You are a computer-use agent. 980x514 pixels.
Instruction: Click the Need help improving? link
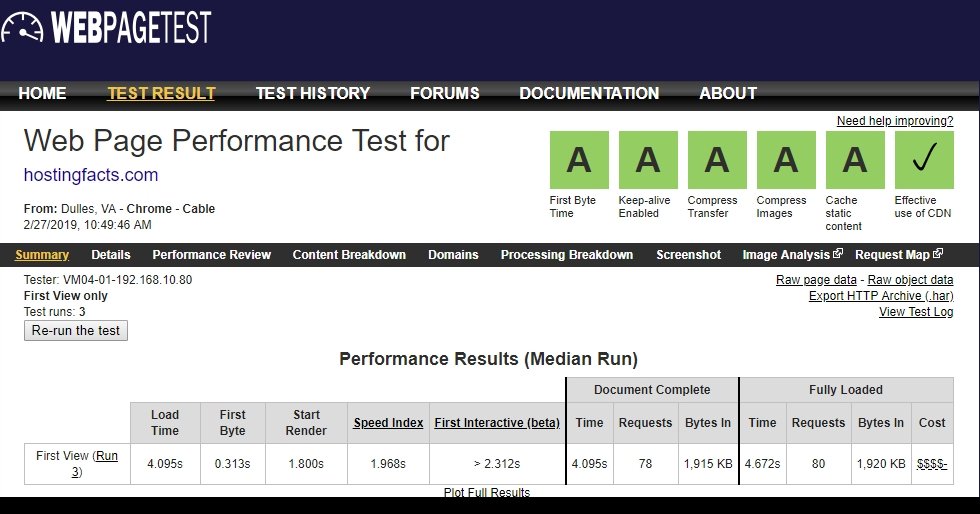[895, 121]
